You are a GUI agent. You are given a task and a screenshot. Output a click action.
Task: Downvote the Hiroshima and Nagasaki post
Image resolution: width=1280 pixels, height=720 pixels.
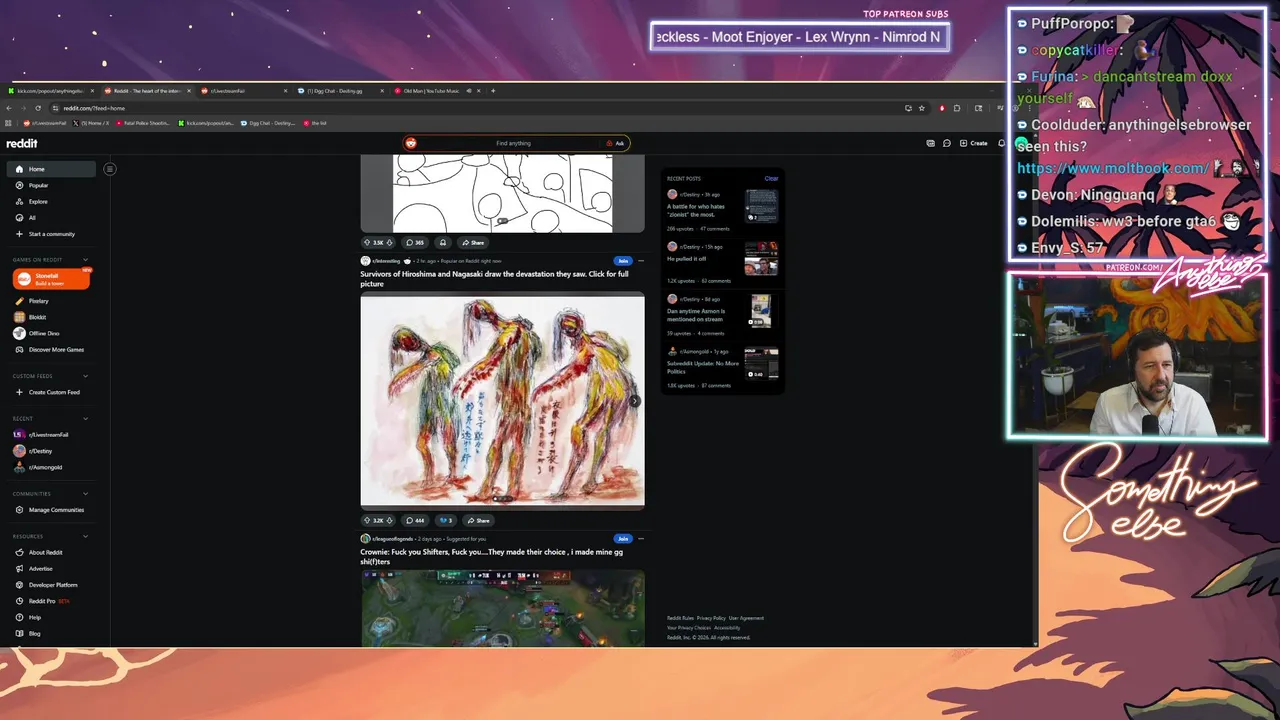coord(392,520)
